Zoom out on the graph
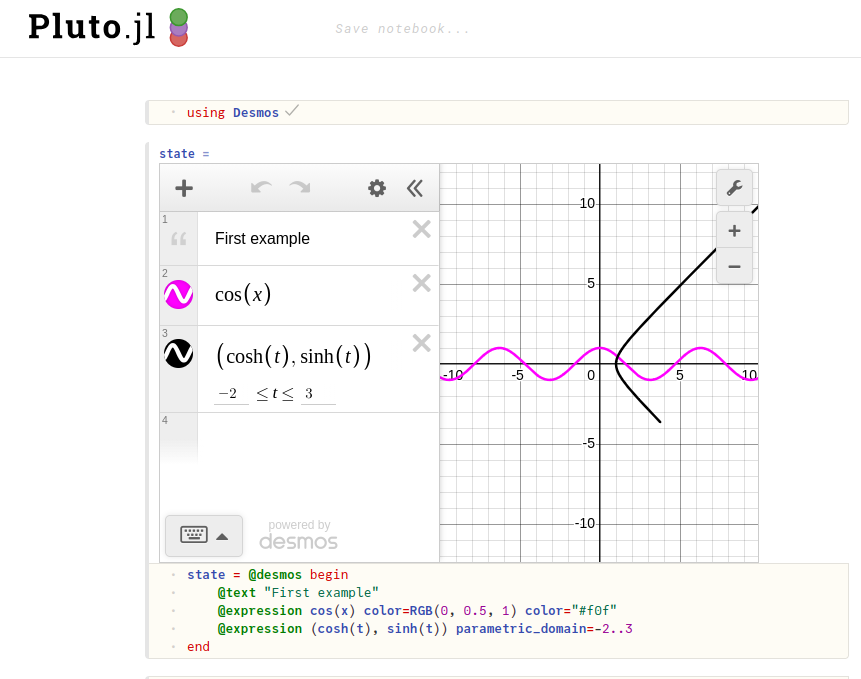This screenshot has width=861, height=679. tap(734, 266)
